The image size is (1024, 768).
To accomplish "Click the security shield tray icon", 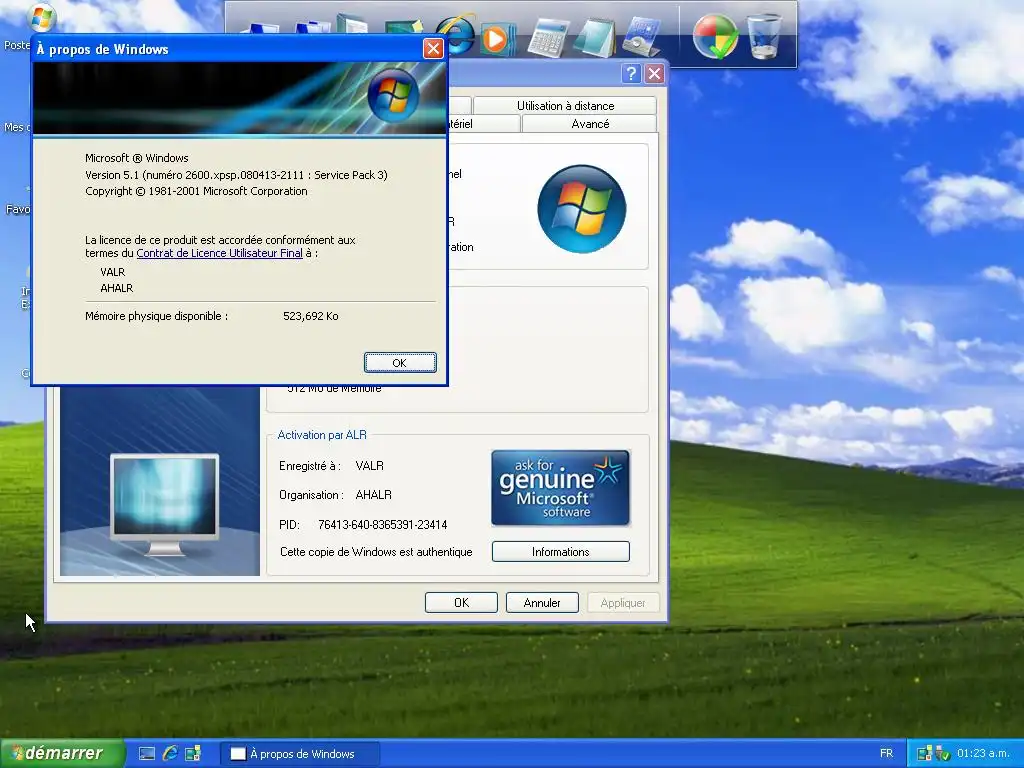I will [x=942, y=754].
